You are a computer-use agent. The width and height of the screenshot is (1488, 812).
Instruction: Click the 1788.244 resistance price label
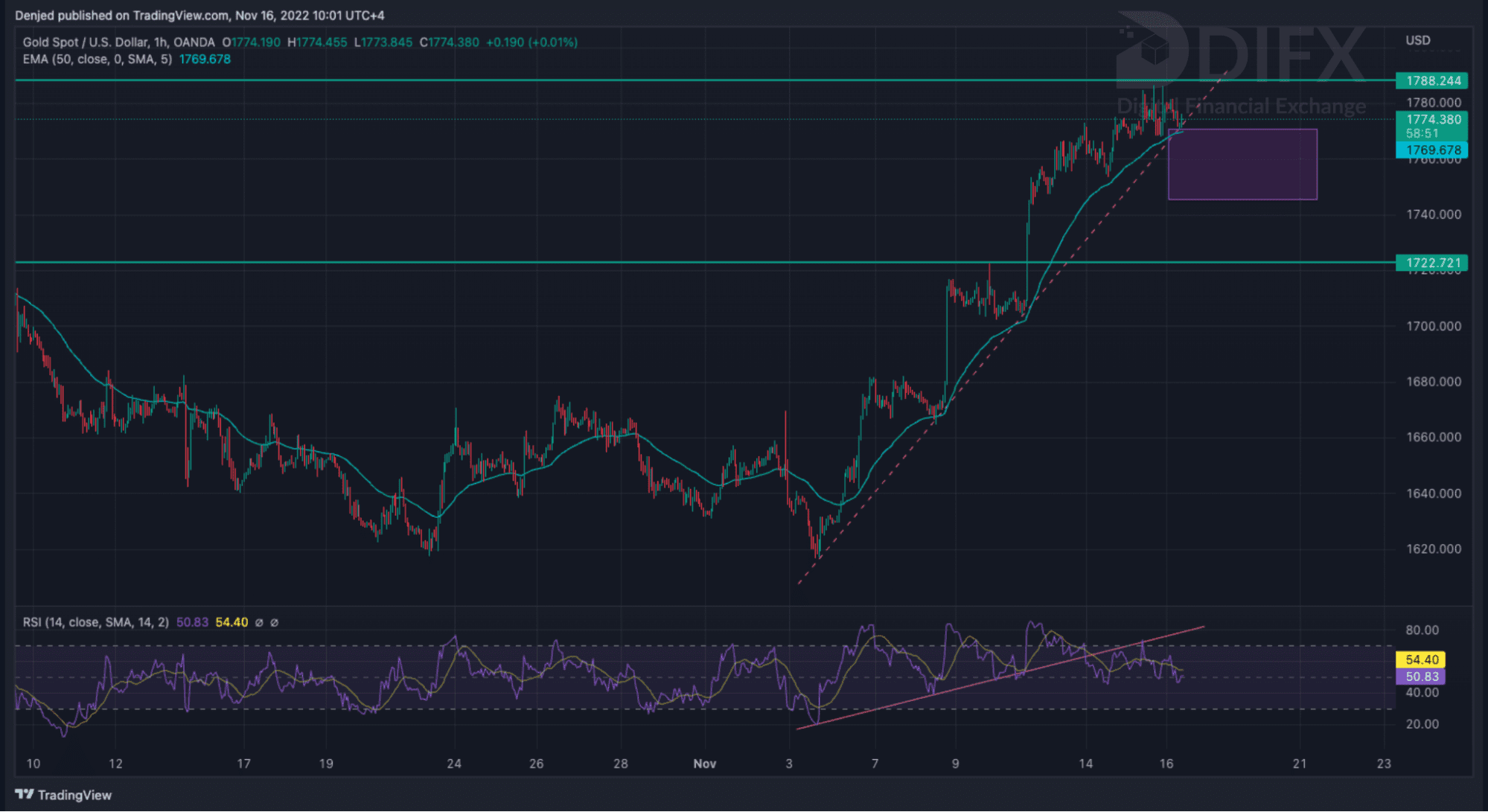tap(1432, 80)
